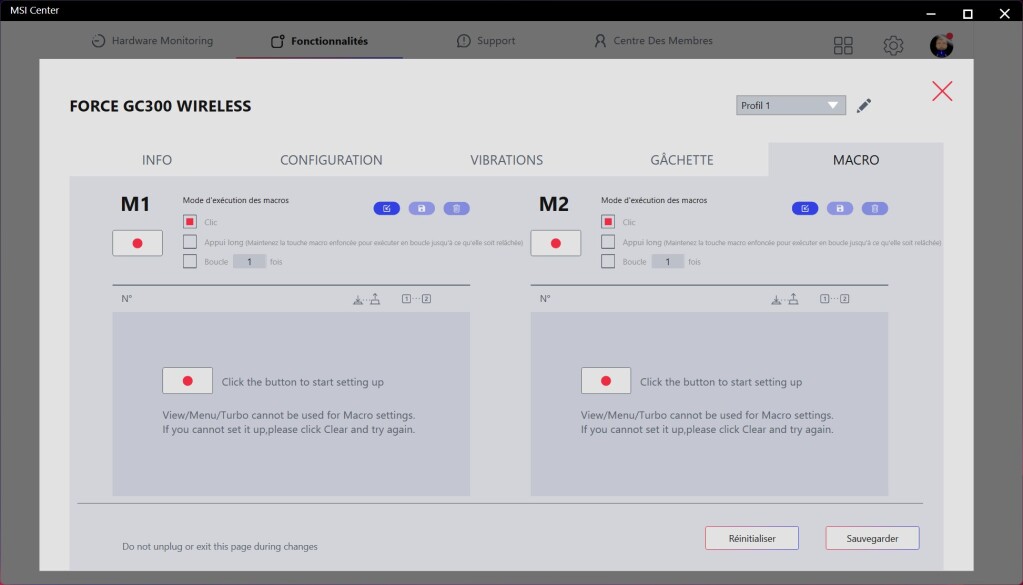This screenshot has width=1023, height=585.
Task: Click the Sauvegarder button
Action: coord(871,538)
